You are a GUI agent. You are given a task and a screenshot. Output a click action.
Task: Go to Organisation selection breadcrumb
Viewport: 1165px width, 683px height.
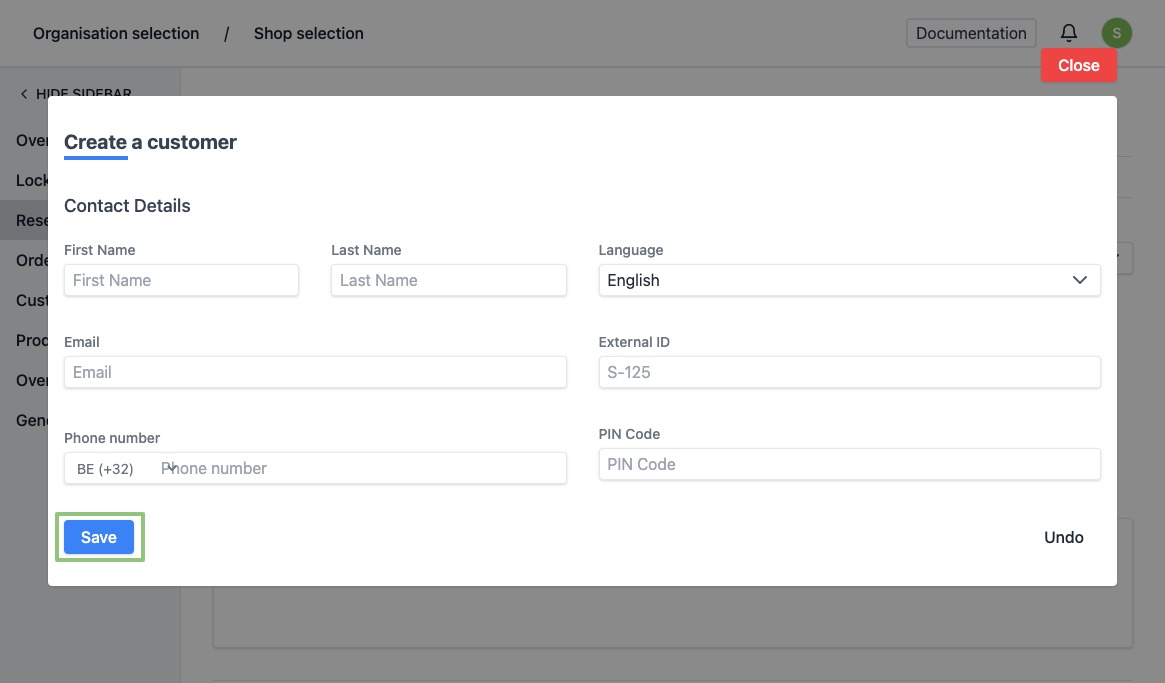116,33
